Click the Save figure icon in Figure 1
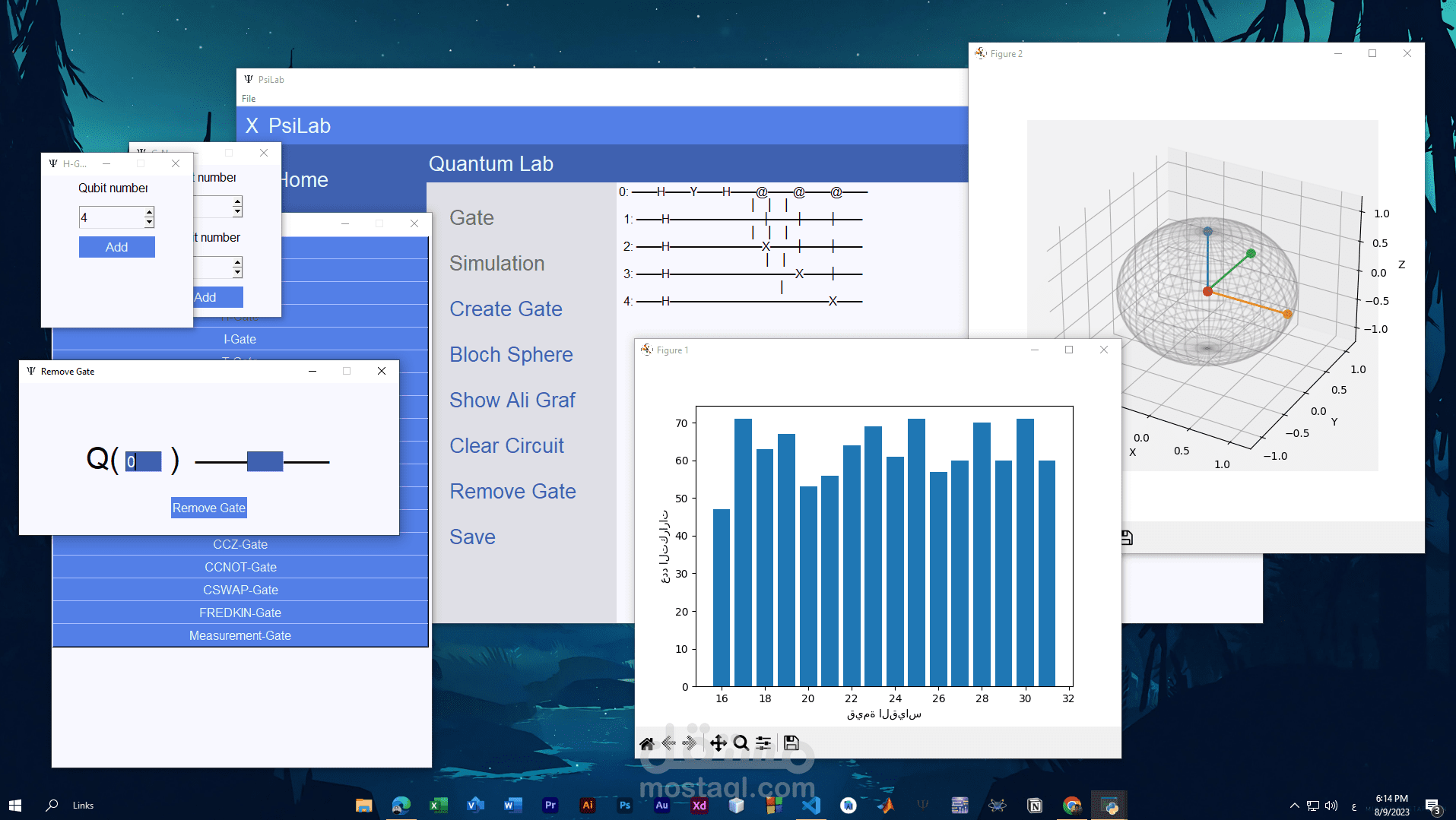Image resolution: width=1456 pixels, height=820 pixels. tap(791, 743)
